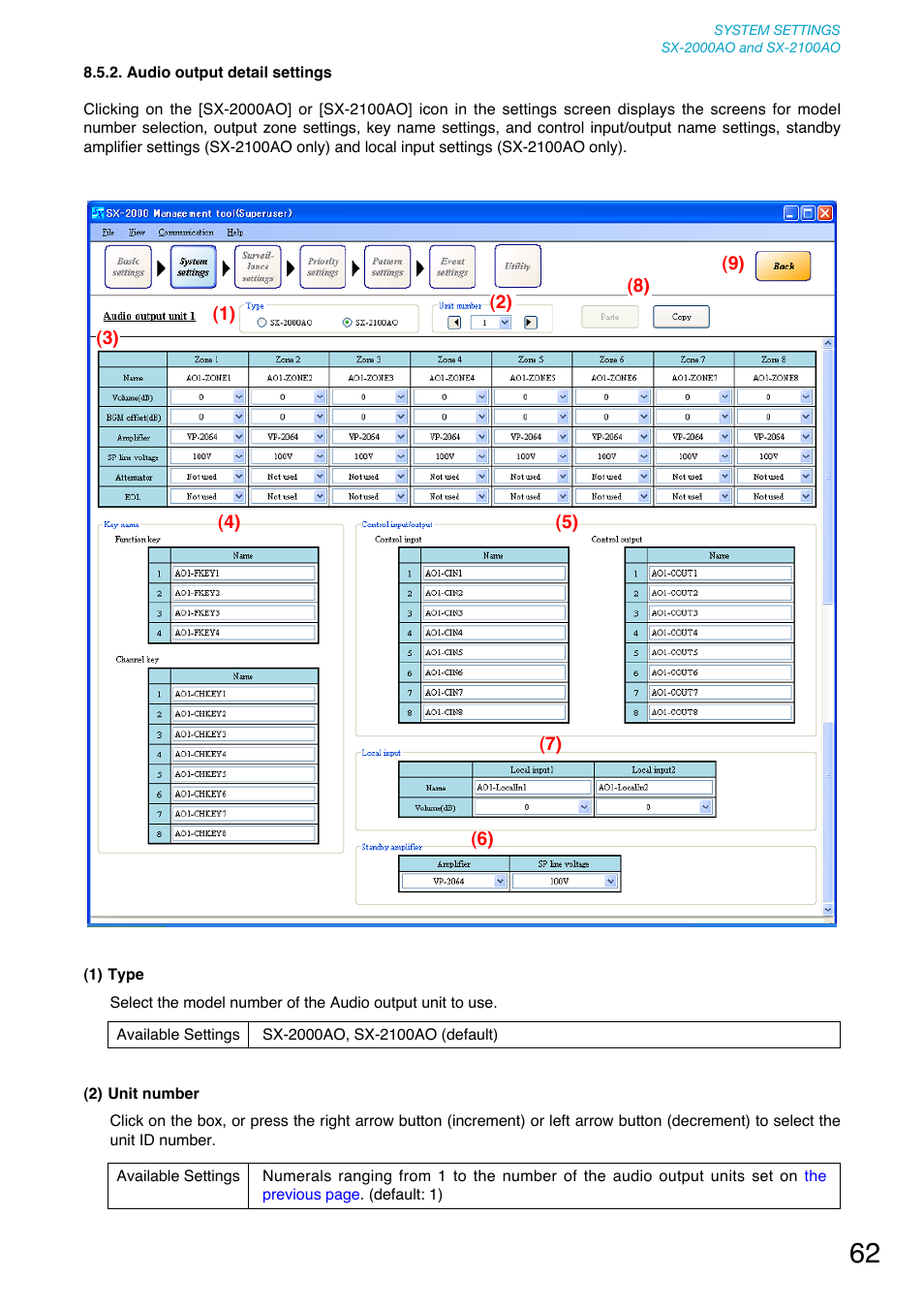Edit the AO1-CIN1 control input name
Image resolution: width=924 pixels, height=1309 pixels.
pos(494,574)
